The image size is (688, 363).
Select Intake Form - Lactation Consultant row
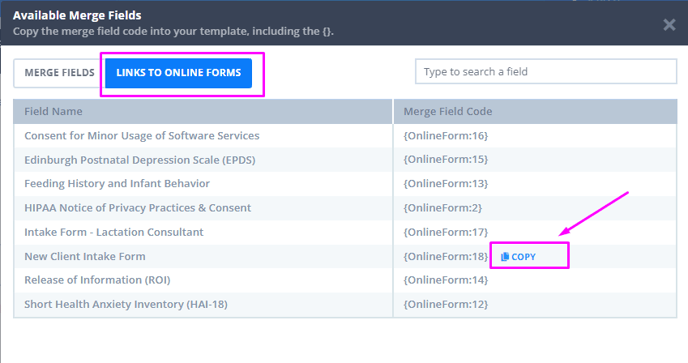coord(345,232)
